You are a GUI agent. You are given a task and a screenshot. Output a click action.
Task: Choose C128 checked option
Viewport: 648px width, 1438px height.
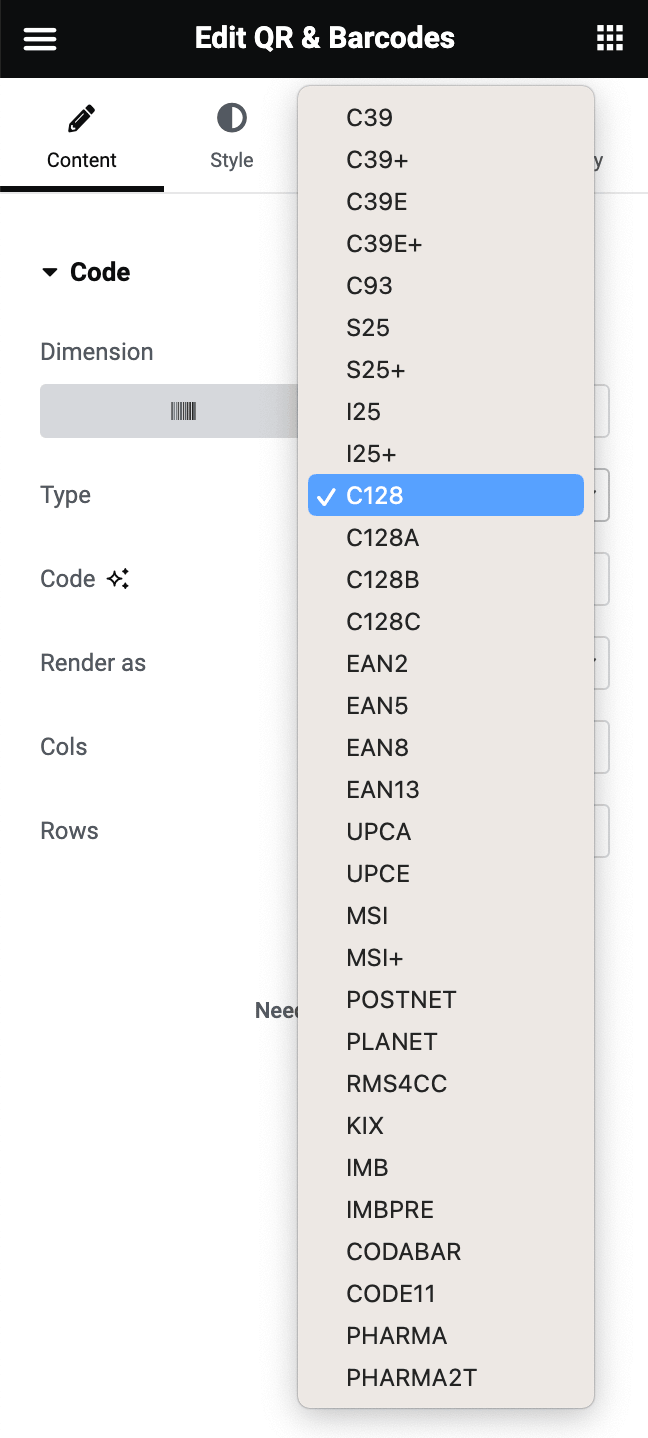(445, 495)
